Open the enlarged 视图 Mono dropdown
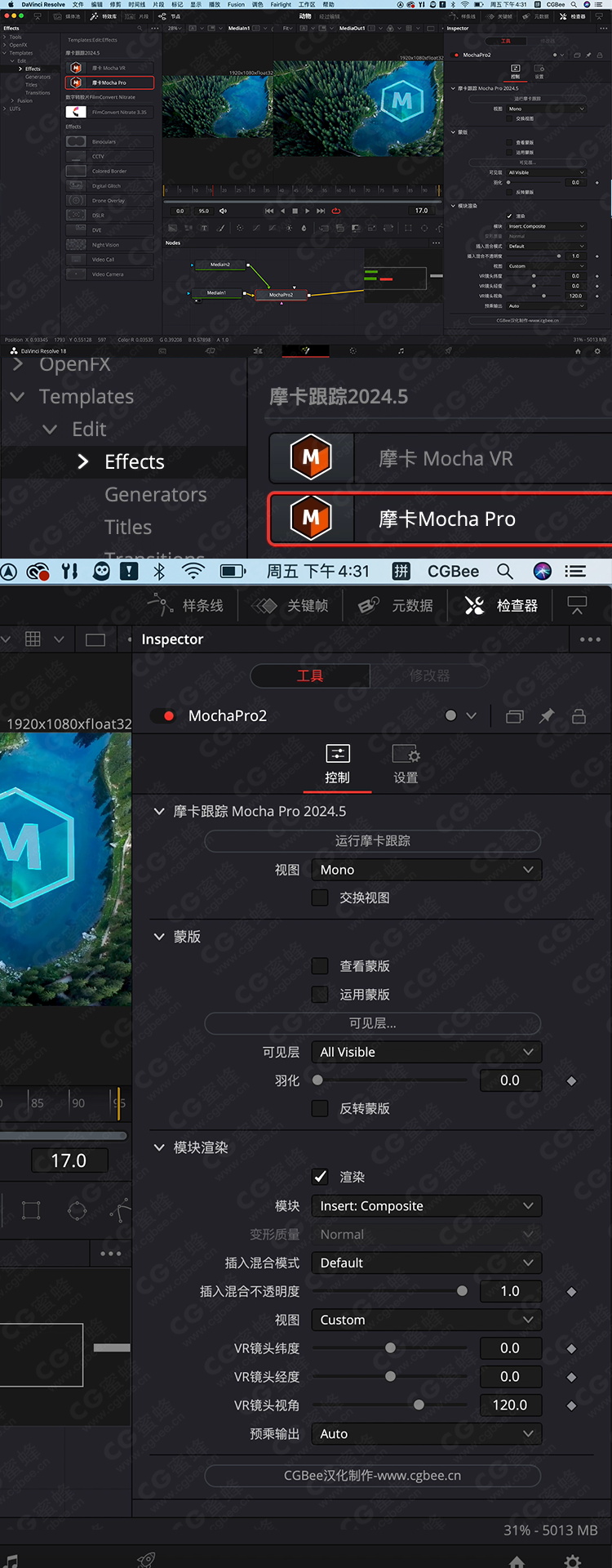Viewport: 612px width, 1568px height. coord(427,870)
